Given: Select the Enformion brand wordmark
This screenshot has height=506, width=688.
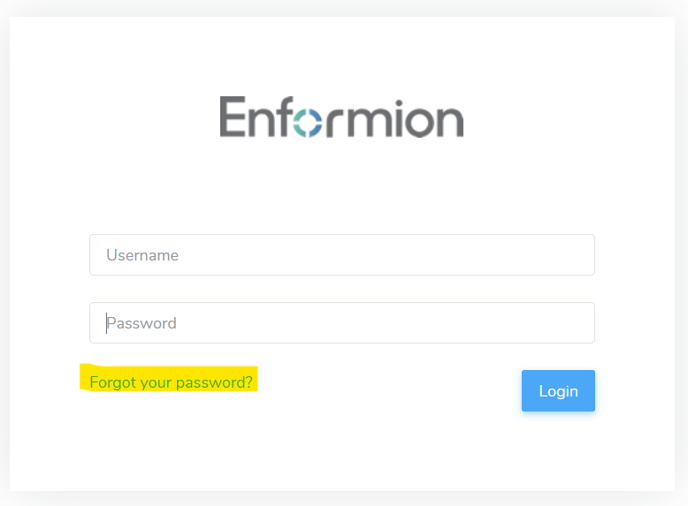Looking at the screenshot, I should [x=341, y=117].
